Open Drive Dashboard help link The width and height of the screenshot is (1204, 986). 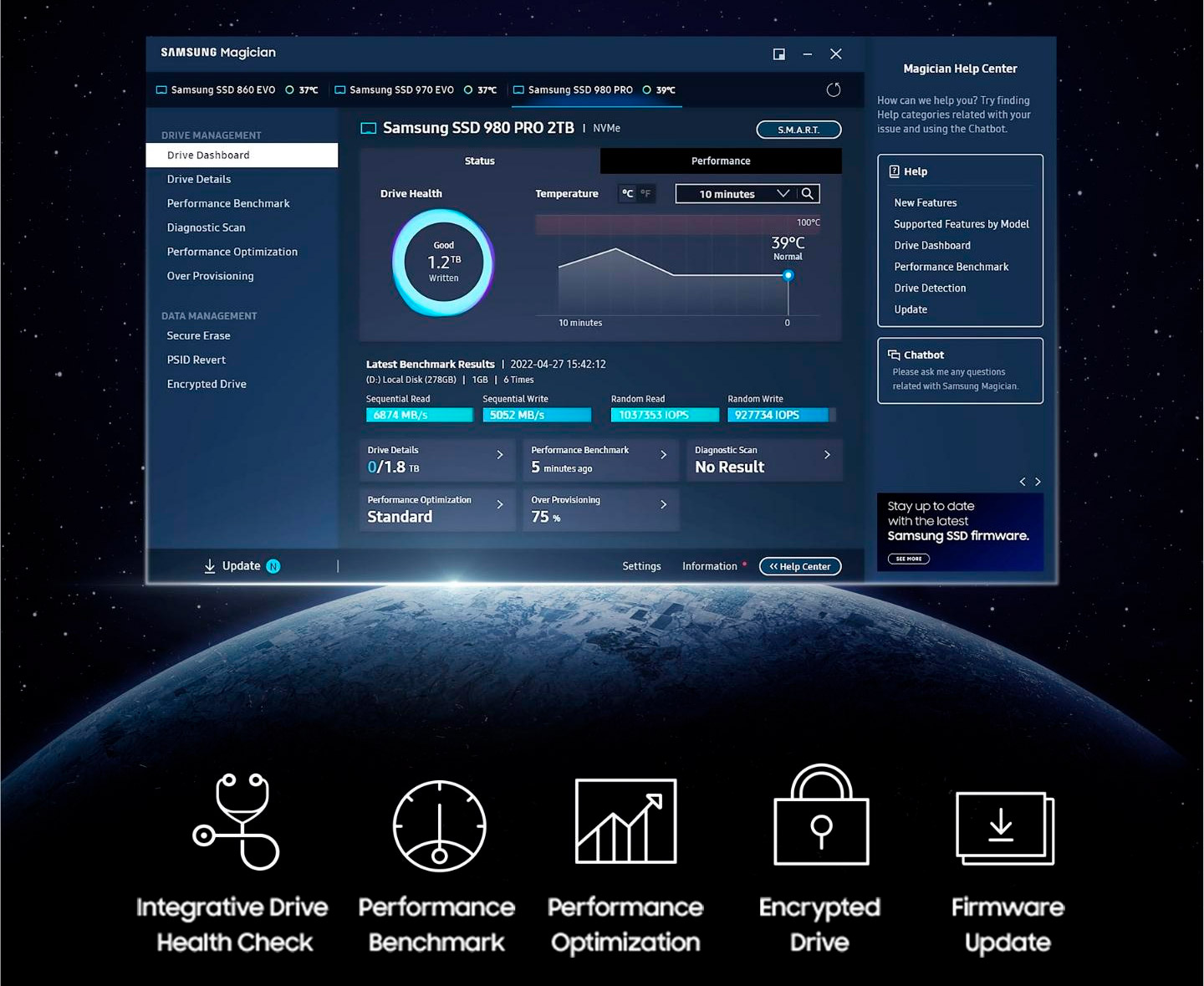coord(932,246)
